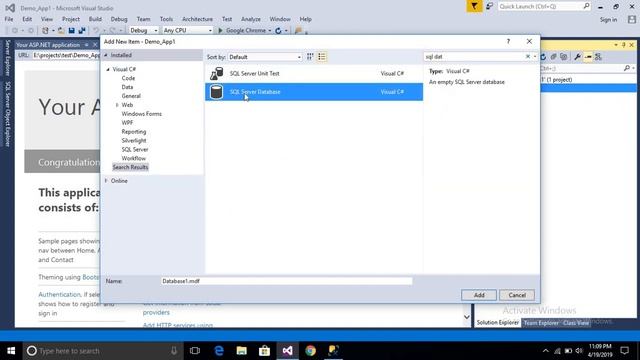Open the SQL Server Object Explorer side tab
This screenshot has height=360, width=640.
click(x=8, y=114)
